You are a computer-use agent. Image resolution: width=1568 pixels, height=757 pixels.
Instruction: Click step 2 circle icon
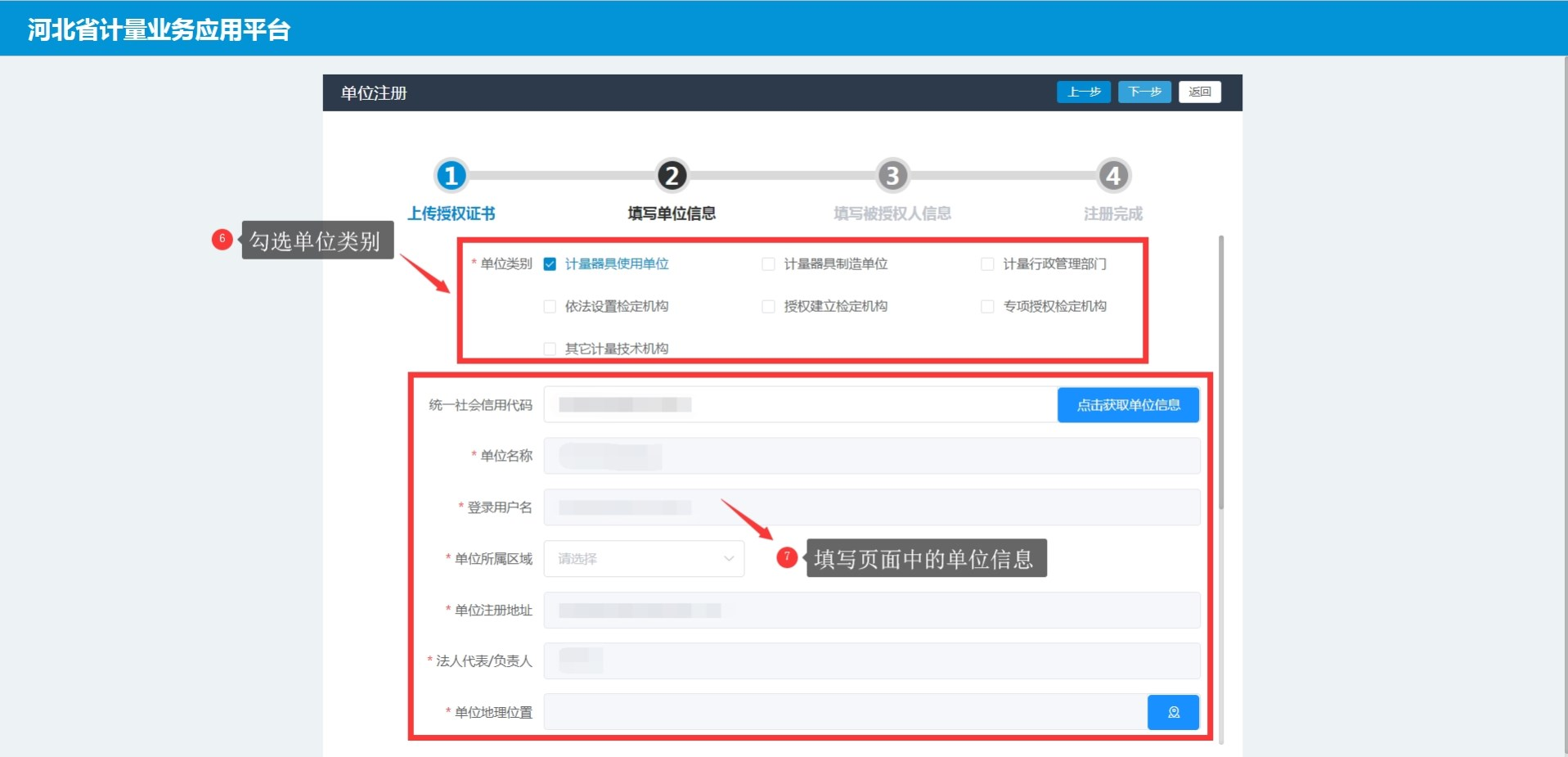672,175
